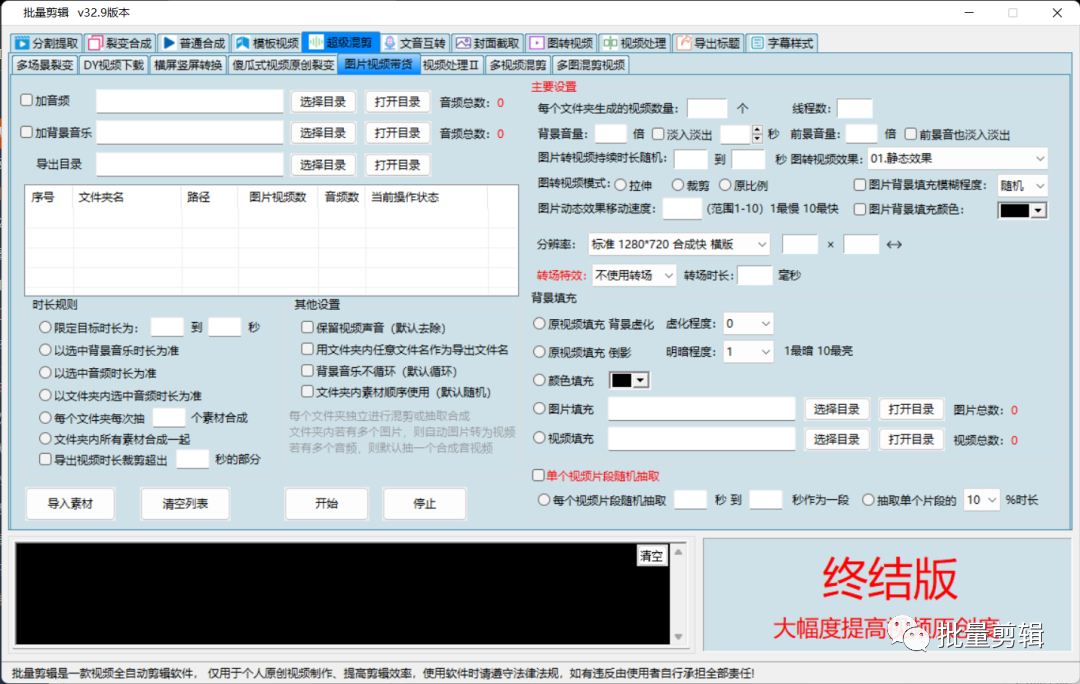Select 拉伸 image mode radio

tap(621, 185)
